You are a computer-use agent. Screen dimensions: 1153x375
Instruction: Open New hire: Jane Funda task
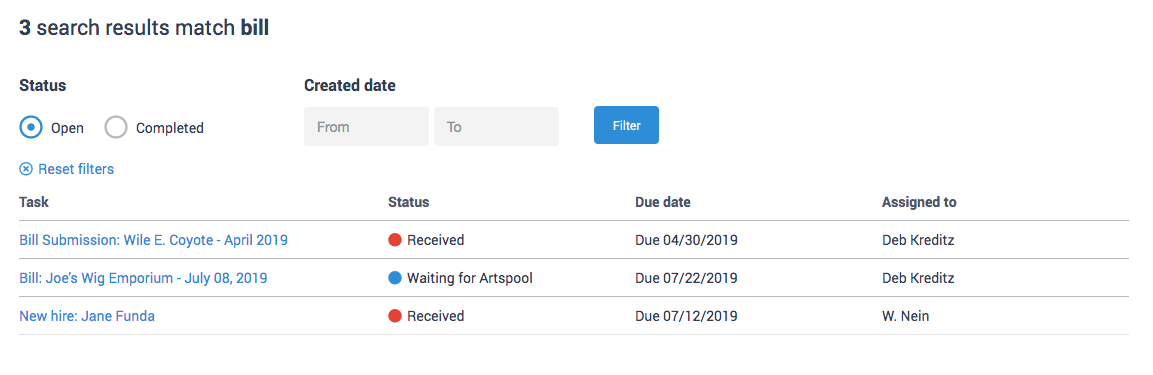click(87, 316)
